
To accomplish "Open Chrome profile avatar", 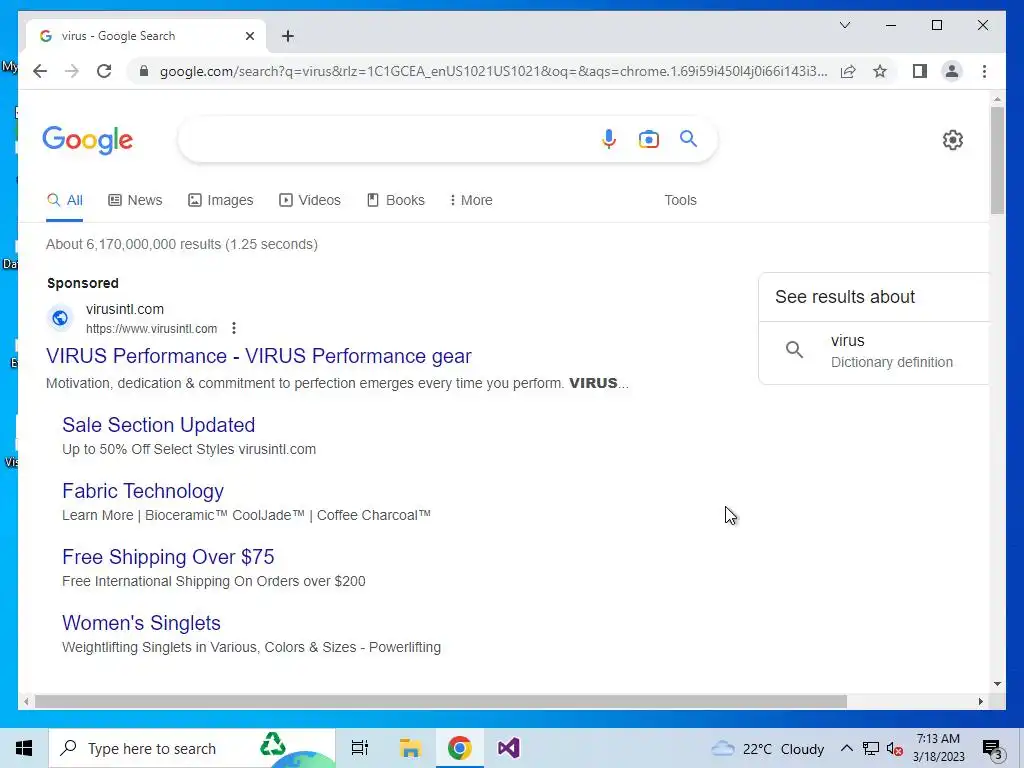I will [952, 71].
